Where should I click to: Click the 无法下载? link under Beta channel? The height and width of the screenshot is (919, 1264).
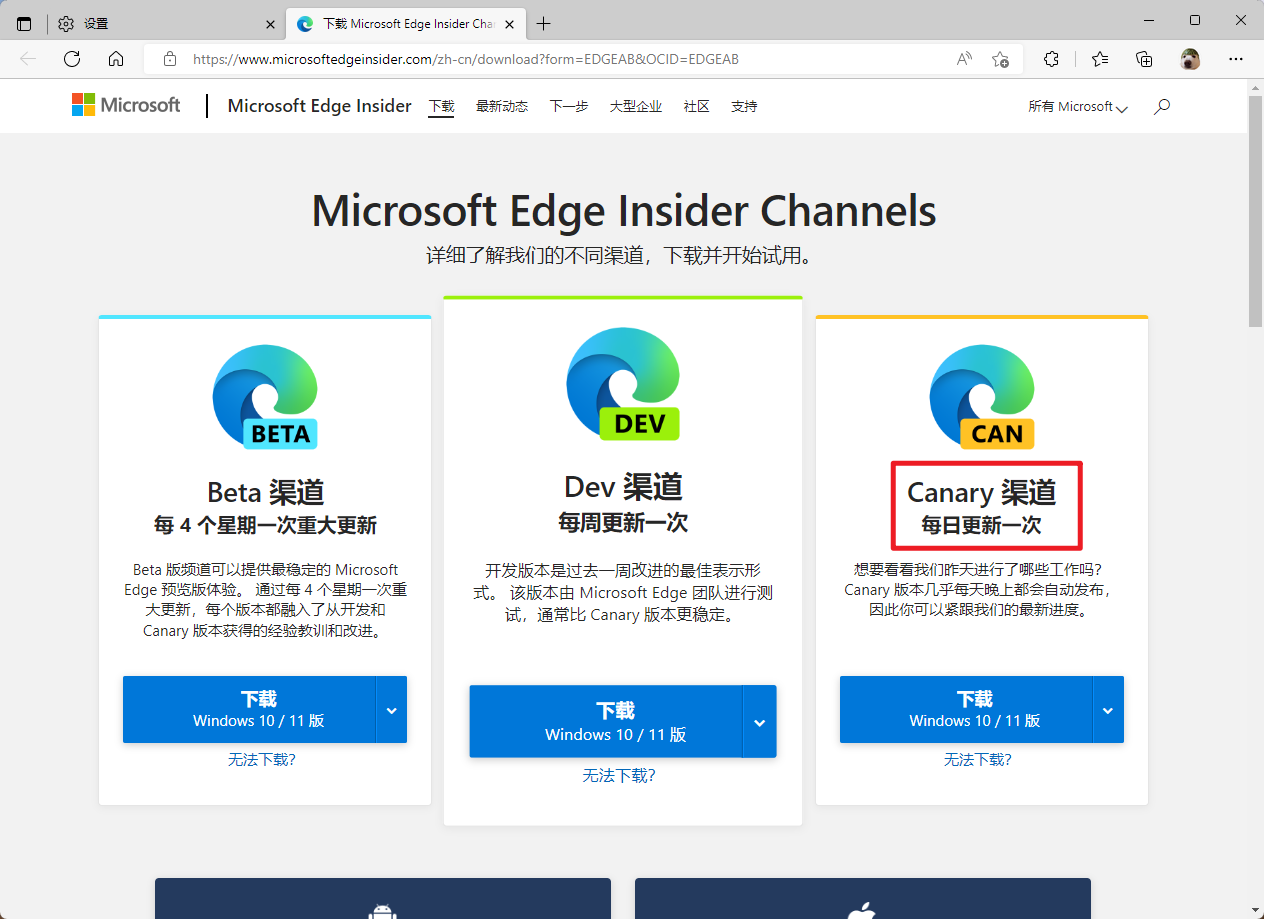[x=264, y=759]
